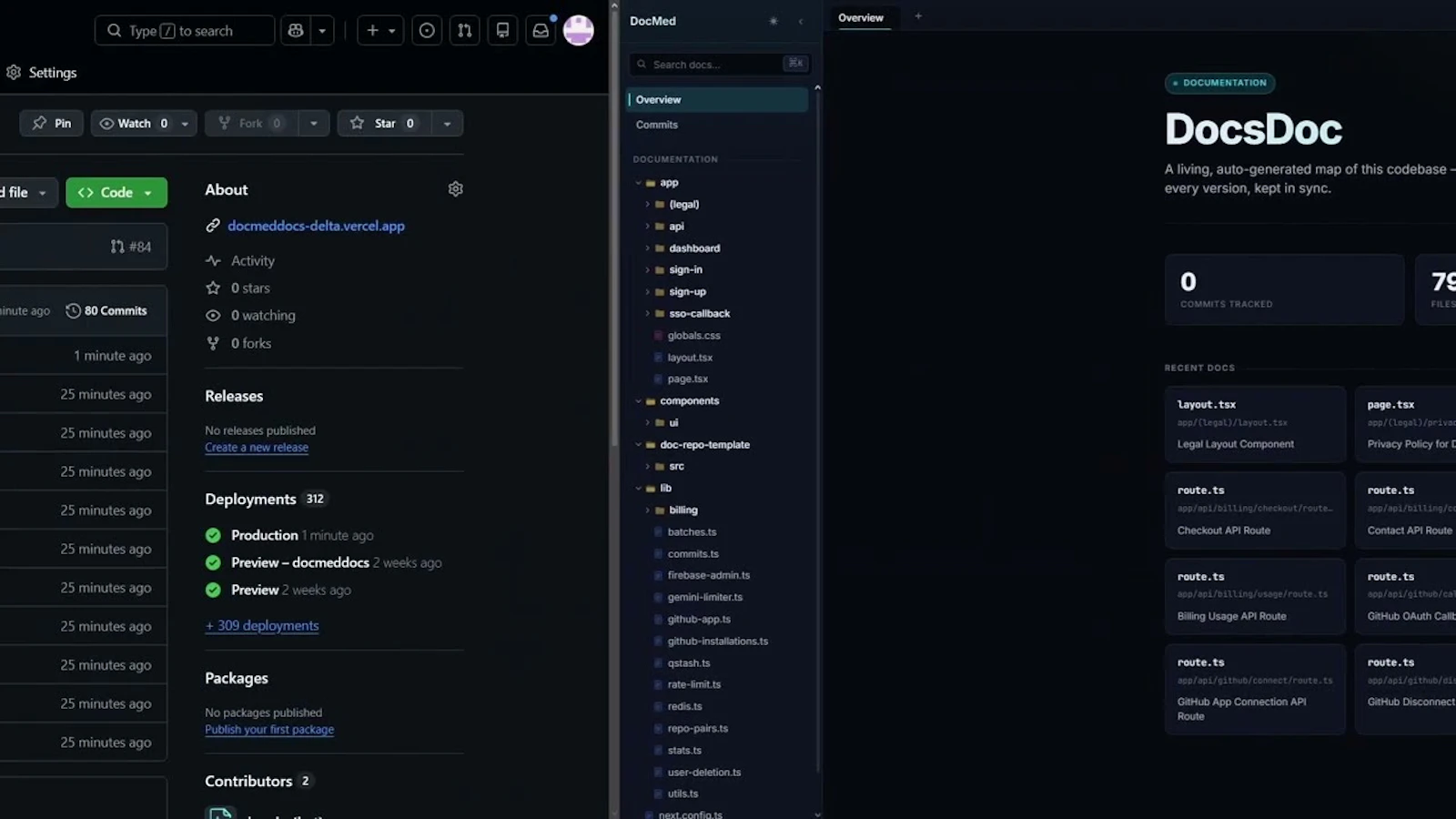
Task: Toggle the DocMed theme sun icon
Action: [773, 21]
